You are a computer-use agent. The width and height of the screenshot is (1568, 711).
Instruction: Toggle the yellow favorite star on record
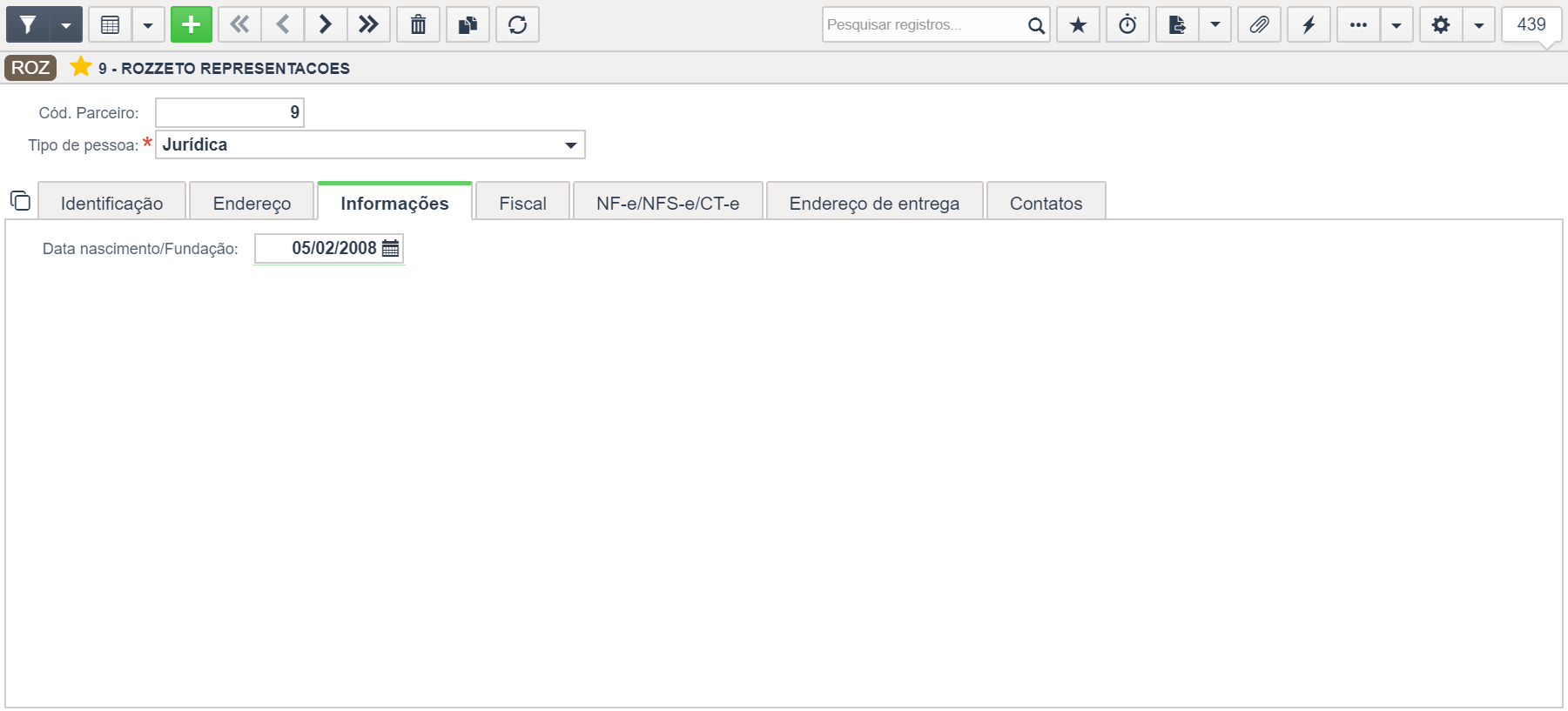point(81,66)
